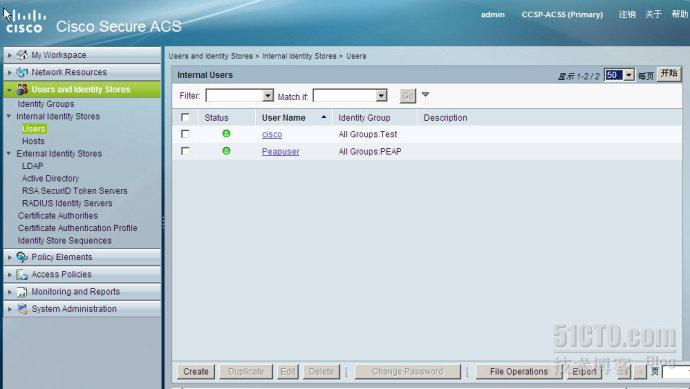Expand Network Resources section
Image resolution: width=690 pixels, height=389 pixels.
click(x=10, y=73)
